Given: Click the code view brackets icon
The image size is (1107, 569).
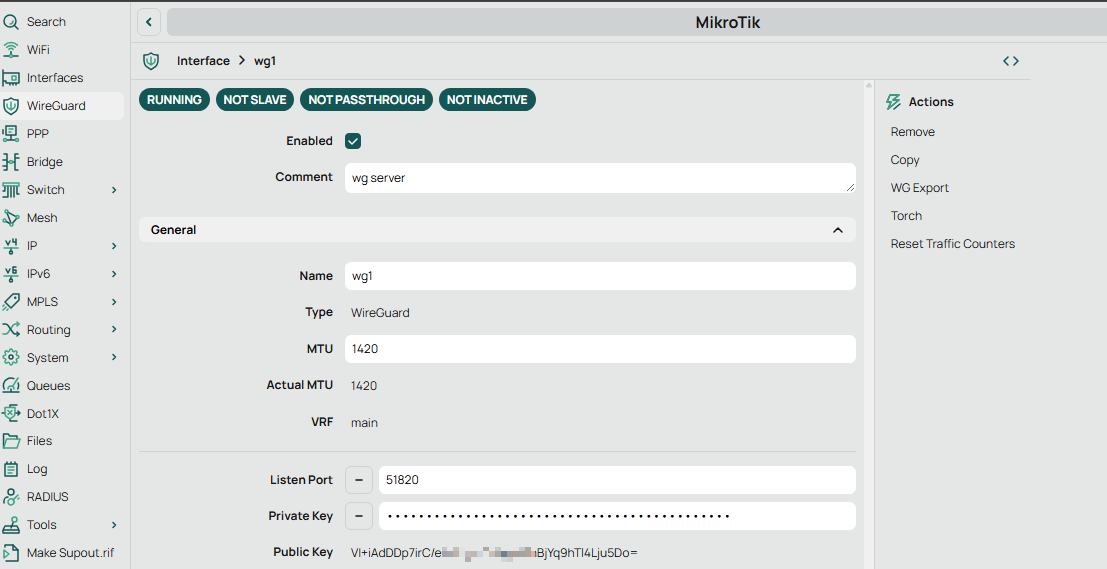Looking at the screenshot, I should click(1011, 61).
